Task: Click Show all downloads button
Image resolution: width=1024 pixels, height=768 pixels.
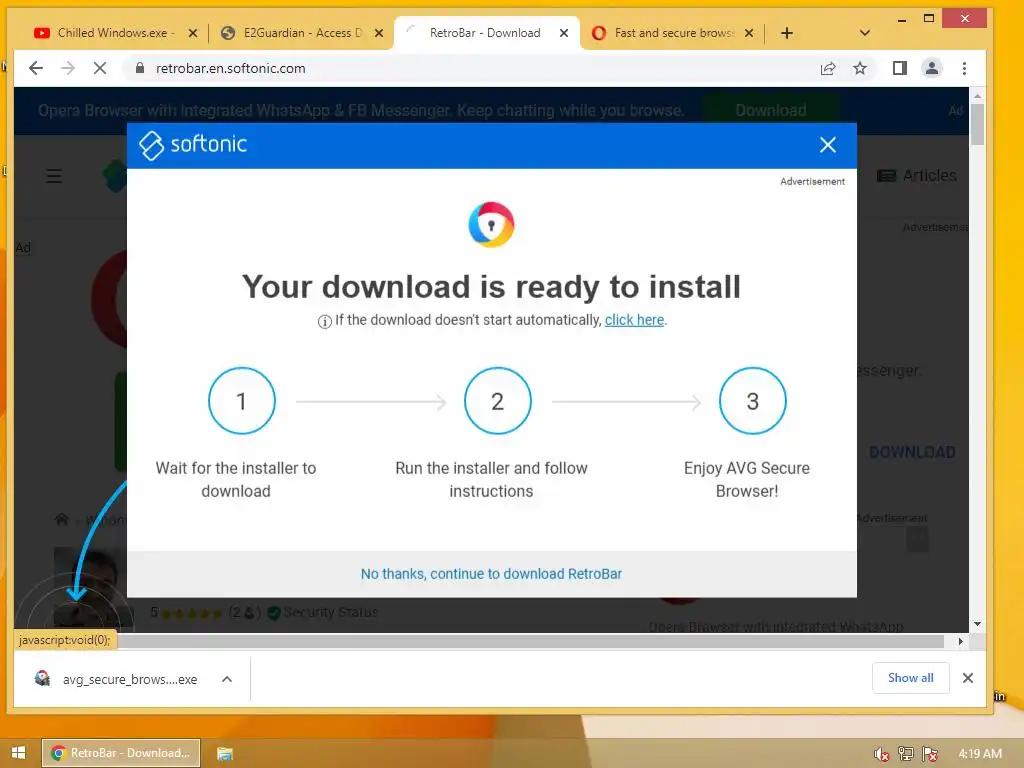Action: pos(910,678)
